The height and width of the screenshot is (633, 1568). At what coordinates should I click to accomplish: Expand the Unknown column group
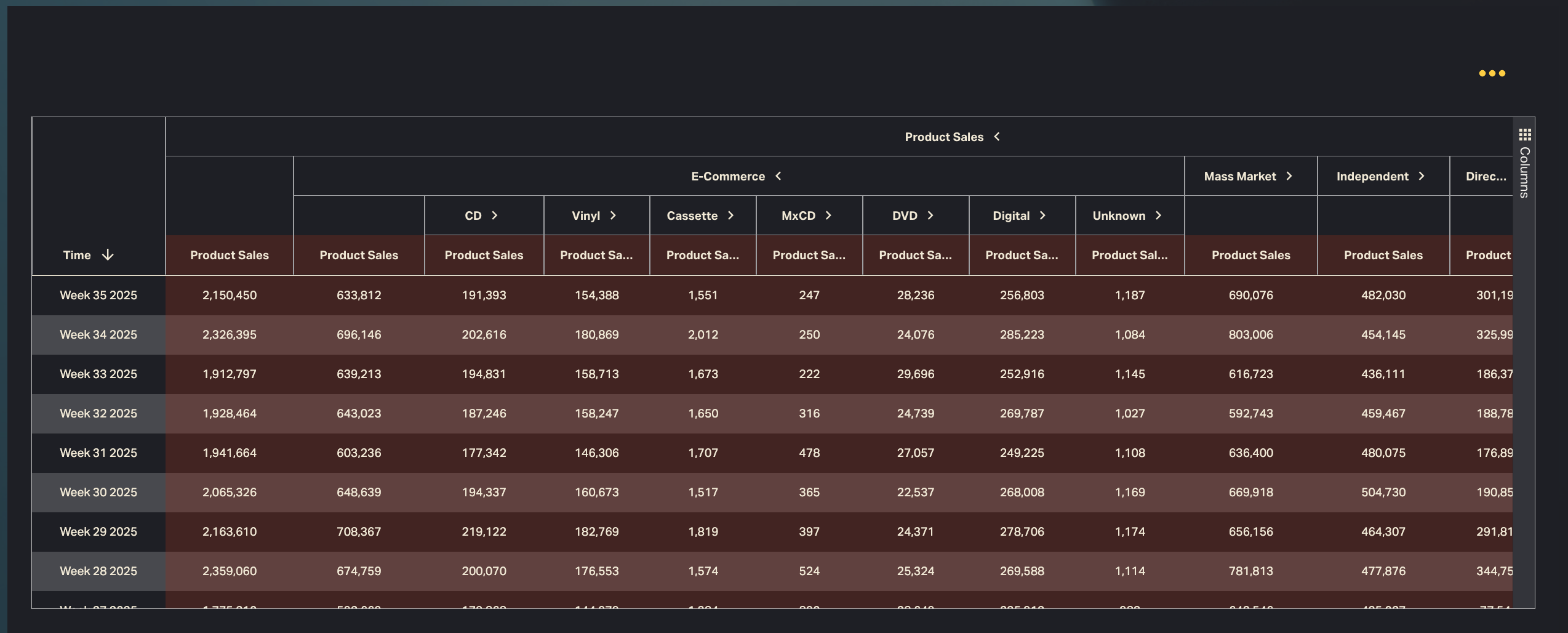pyautogui.click(x=1158, y=216)
